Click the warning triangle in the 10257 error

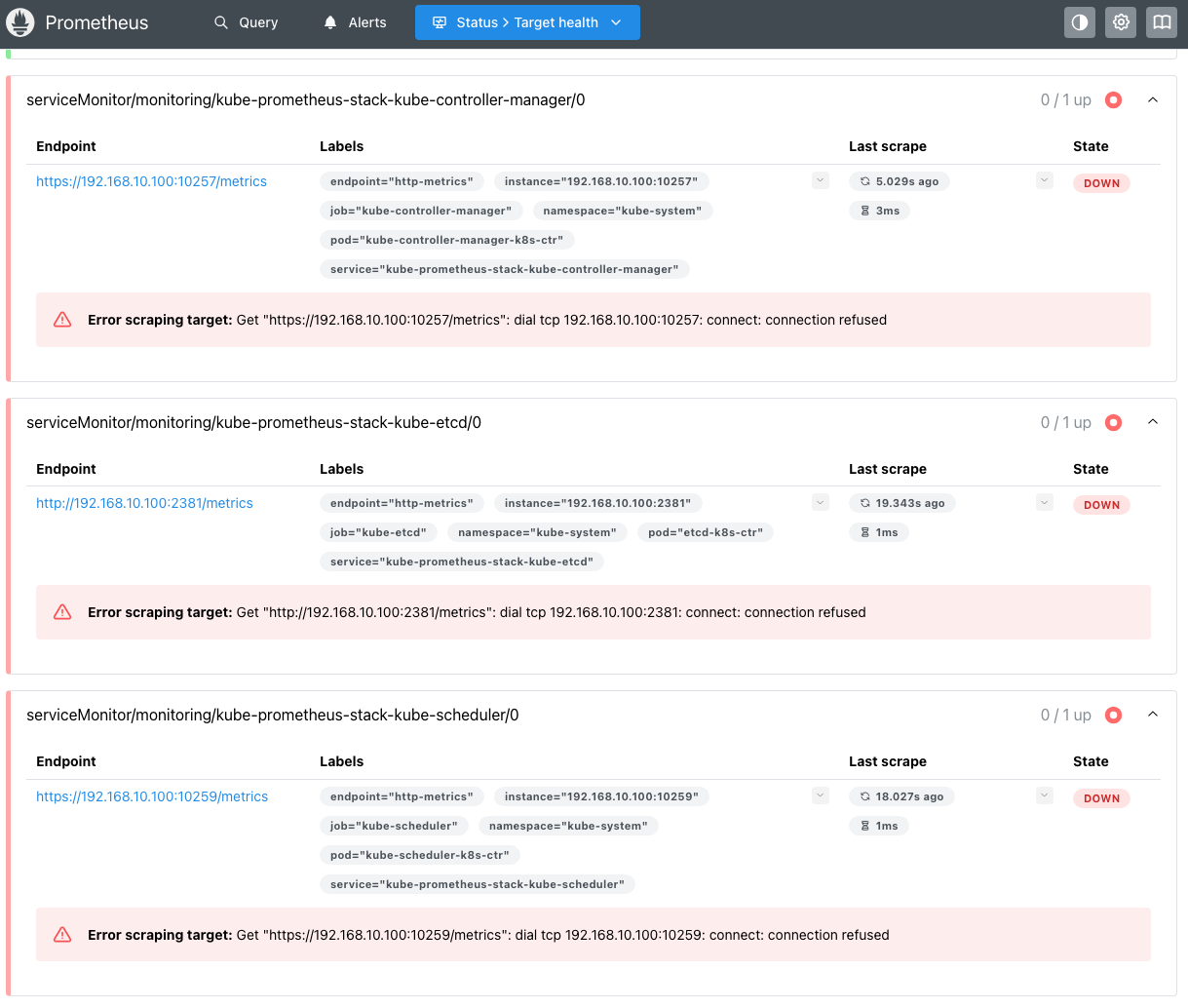click(62, 320)
